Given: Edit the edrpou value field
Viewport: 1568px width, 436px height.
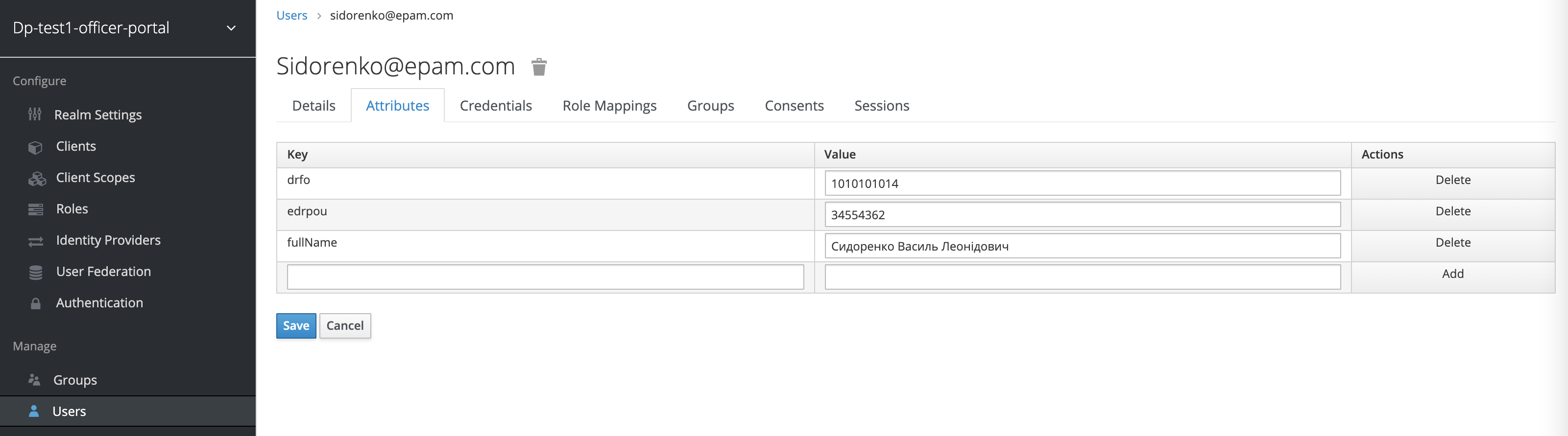Looking at the screenshot, I should pos(1082,215).
